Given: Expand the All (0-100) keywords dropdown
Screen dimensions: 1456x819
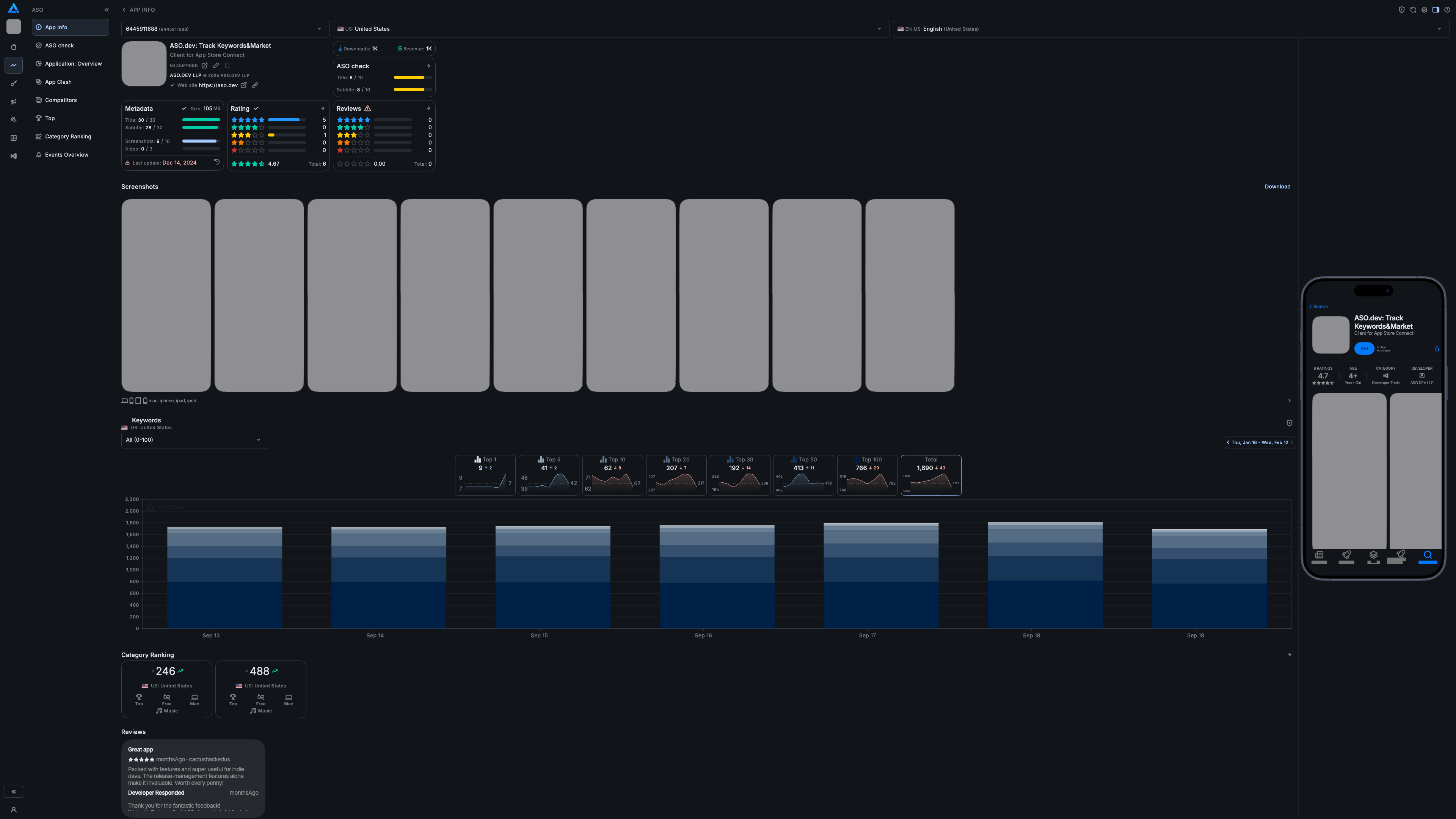Looking at the screenshot, I should (x=195, y=440).
